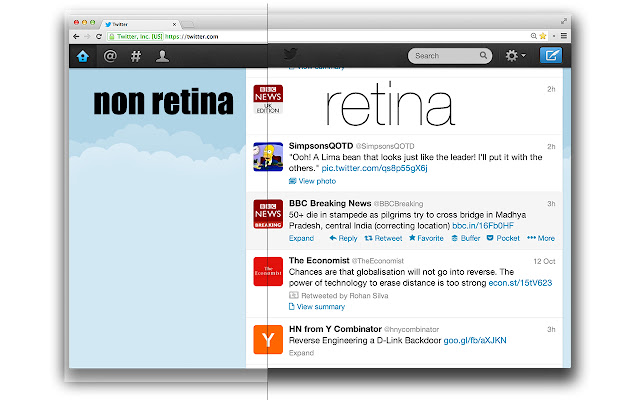This screenshot has height=400, width=640.
Task: Expand the BBC Breaking News tweet
Action: point(301,238)
